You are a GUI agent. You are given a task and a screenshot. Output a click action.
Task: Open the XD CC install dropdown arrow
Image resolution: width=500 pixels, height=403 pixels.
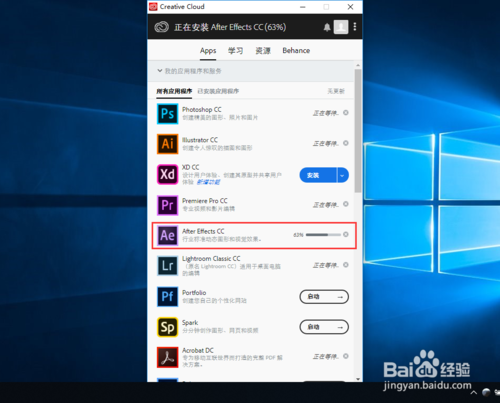click(343, 175)
